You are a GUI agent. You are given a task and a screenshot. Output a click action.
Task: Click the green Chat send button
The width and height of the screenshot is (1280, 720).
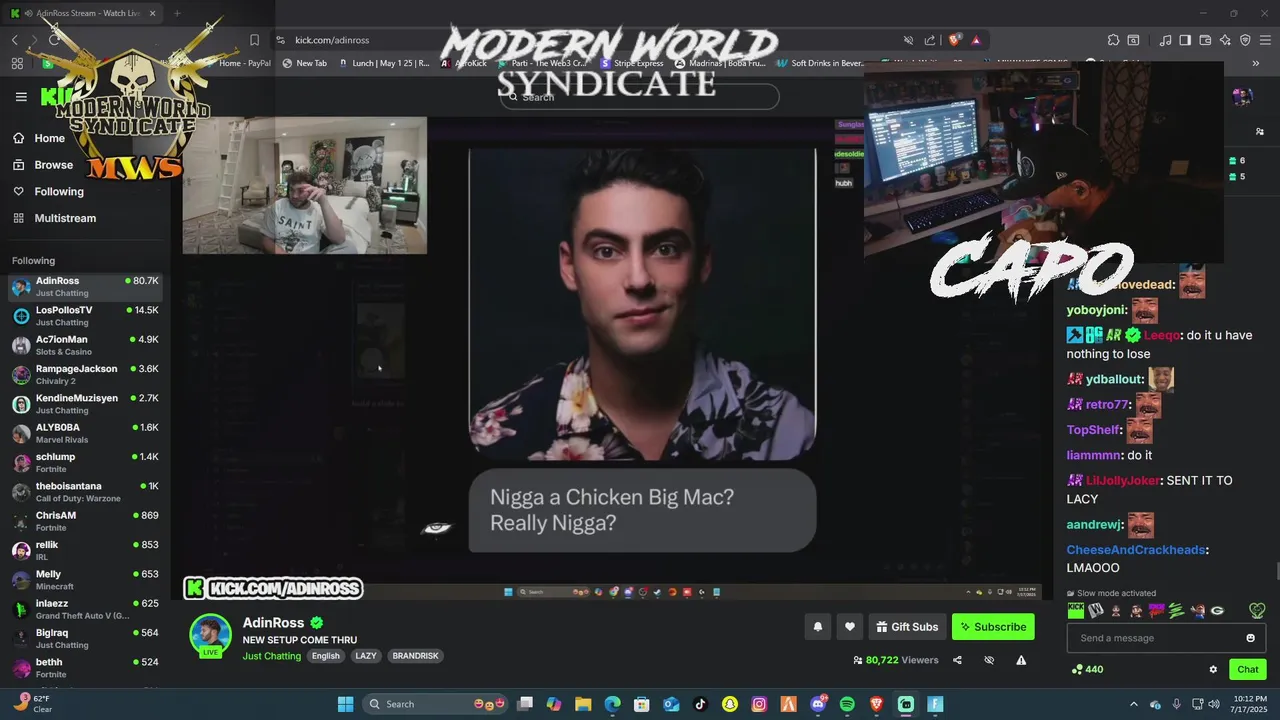click(1248, 669)
